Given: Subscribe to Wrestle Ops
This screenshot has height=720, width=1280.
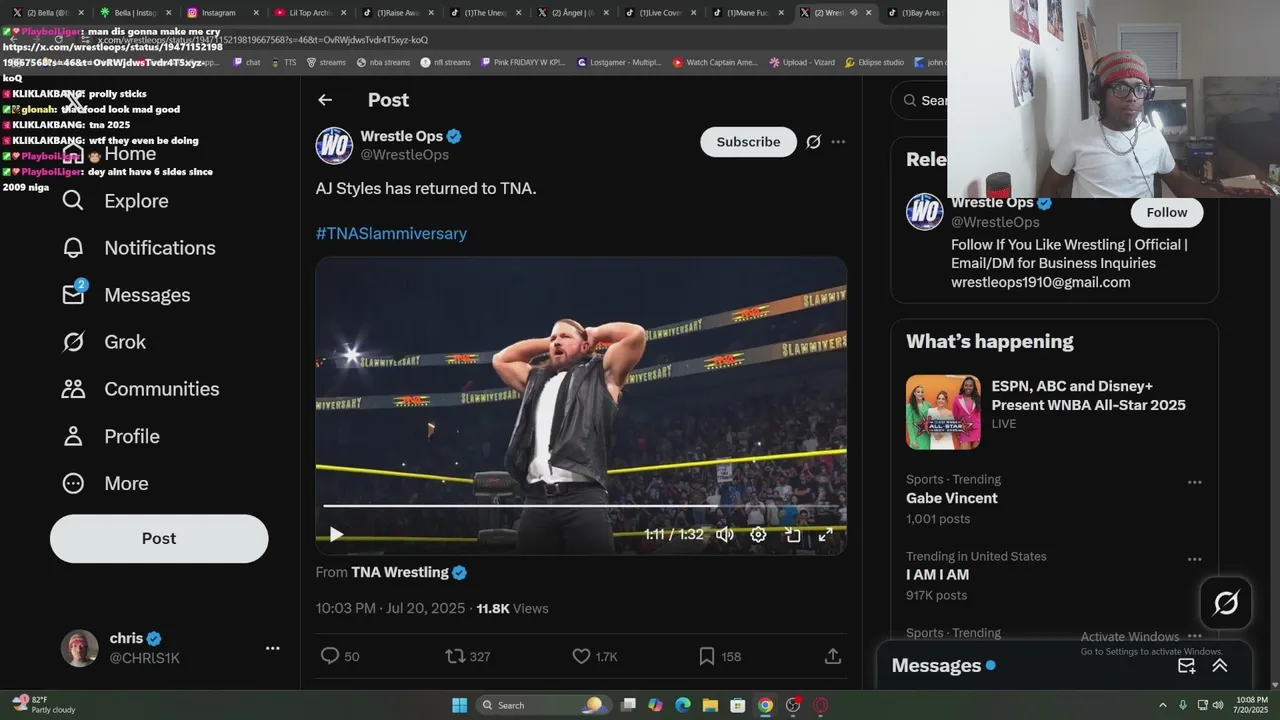Looking at the screenshot, I should point(748,142).
